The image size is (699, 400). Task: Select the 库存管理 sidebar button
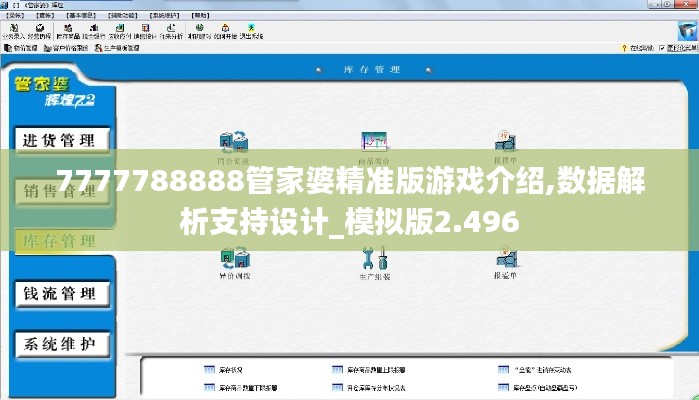point(62,241)
